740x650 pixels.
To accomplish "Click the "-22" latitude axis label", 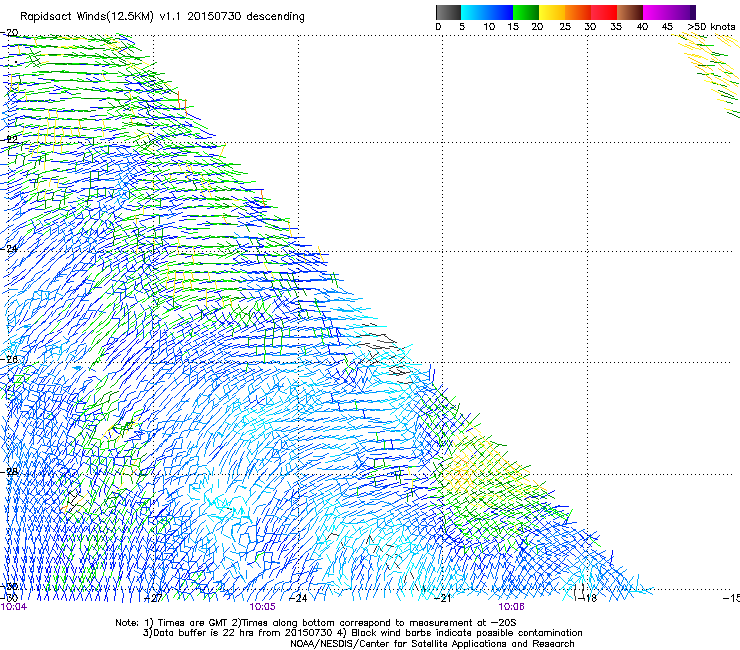I will tap(9, 139).
